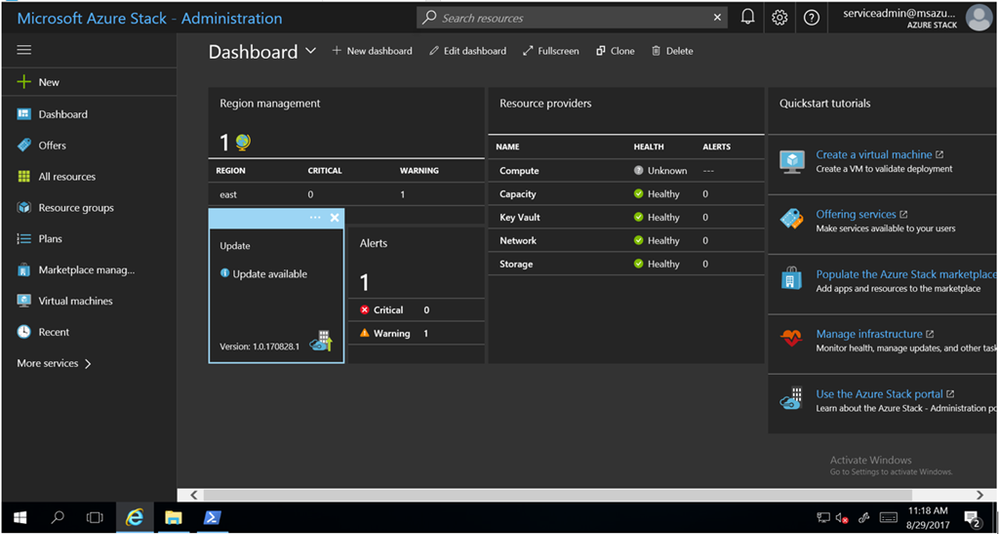The height and width of the screenshot is (534, 999).
Task: Open the Create a virtual machine link
Action: click(x=873, y=155)
